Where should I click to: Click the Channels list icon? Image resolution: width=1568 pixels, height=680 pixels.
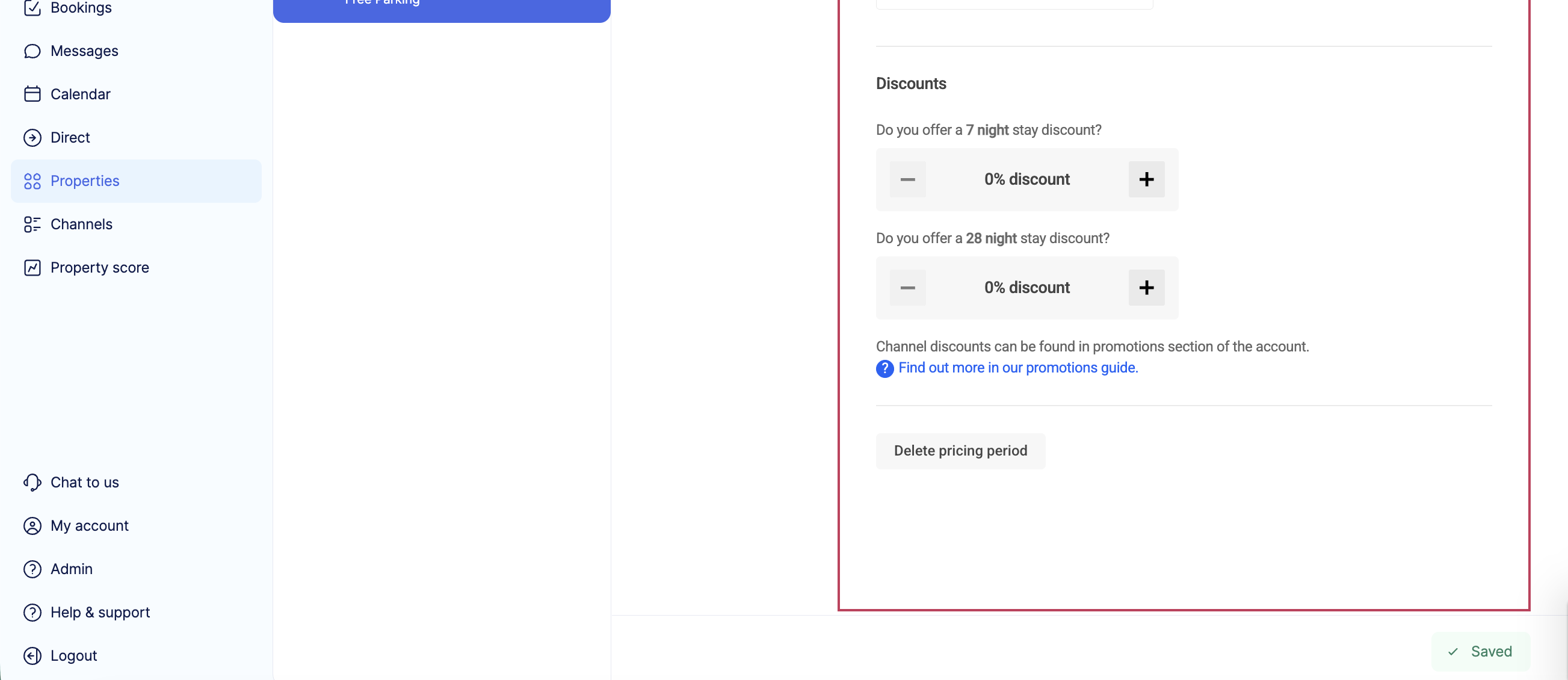pyautogui.click(x=32, y=224)
